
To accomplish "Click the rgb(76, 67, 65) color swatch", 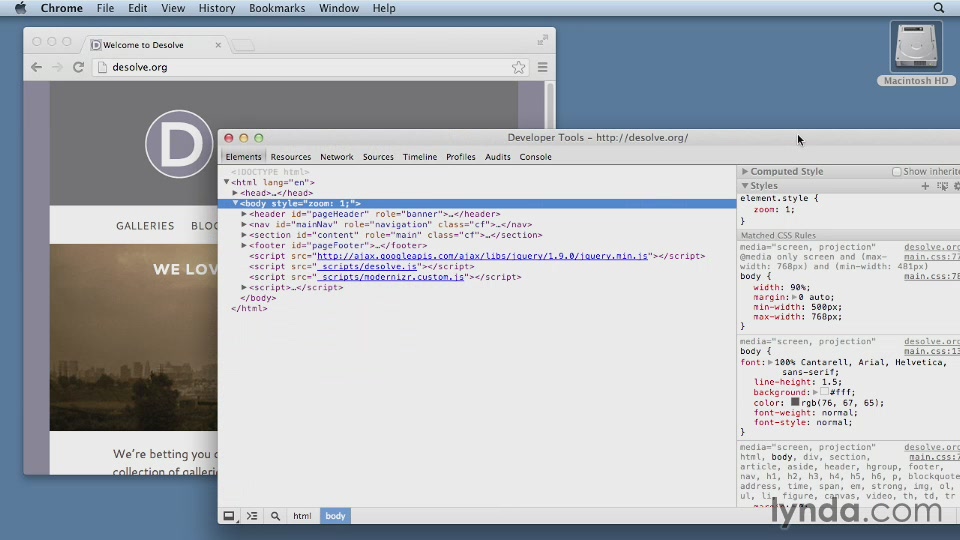I will click(795, 402).
